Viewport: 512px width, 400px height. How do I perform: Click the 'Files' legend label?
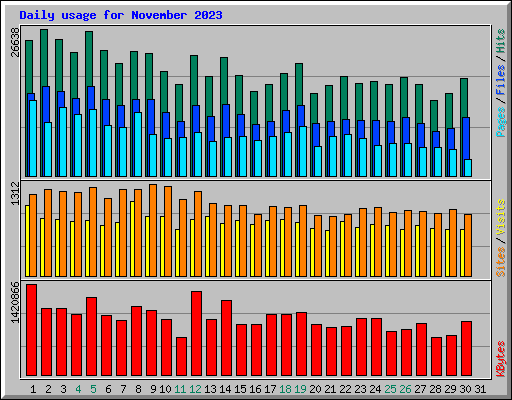501,80
